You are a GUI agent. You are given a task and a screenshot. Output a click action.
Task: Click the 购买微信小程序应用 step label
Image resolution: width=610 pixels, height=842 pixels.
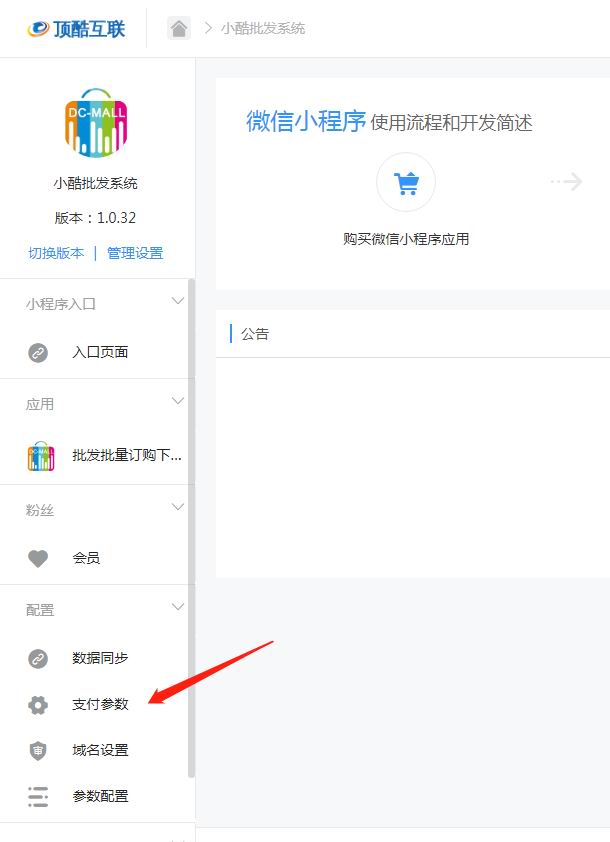[406, 239]
